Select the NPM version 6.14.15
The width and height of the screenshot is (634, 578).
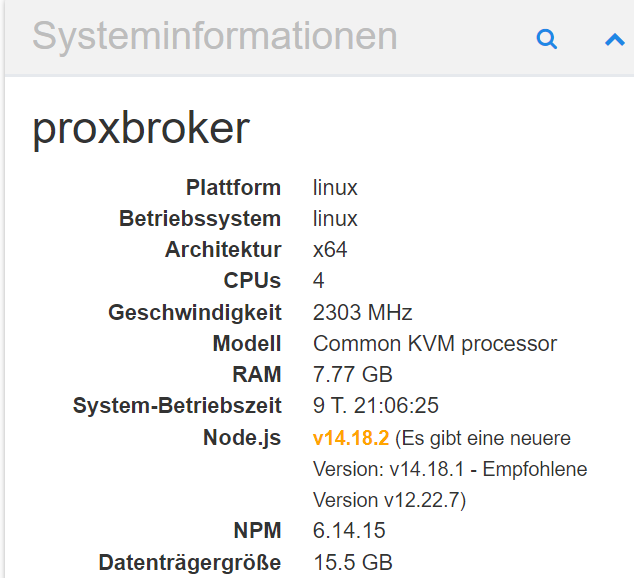click(x=349, y=530)
